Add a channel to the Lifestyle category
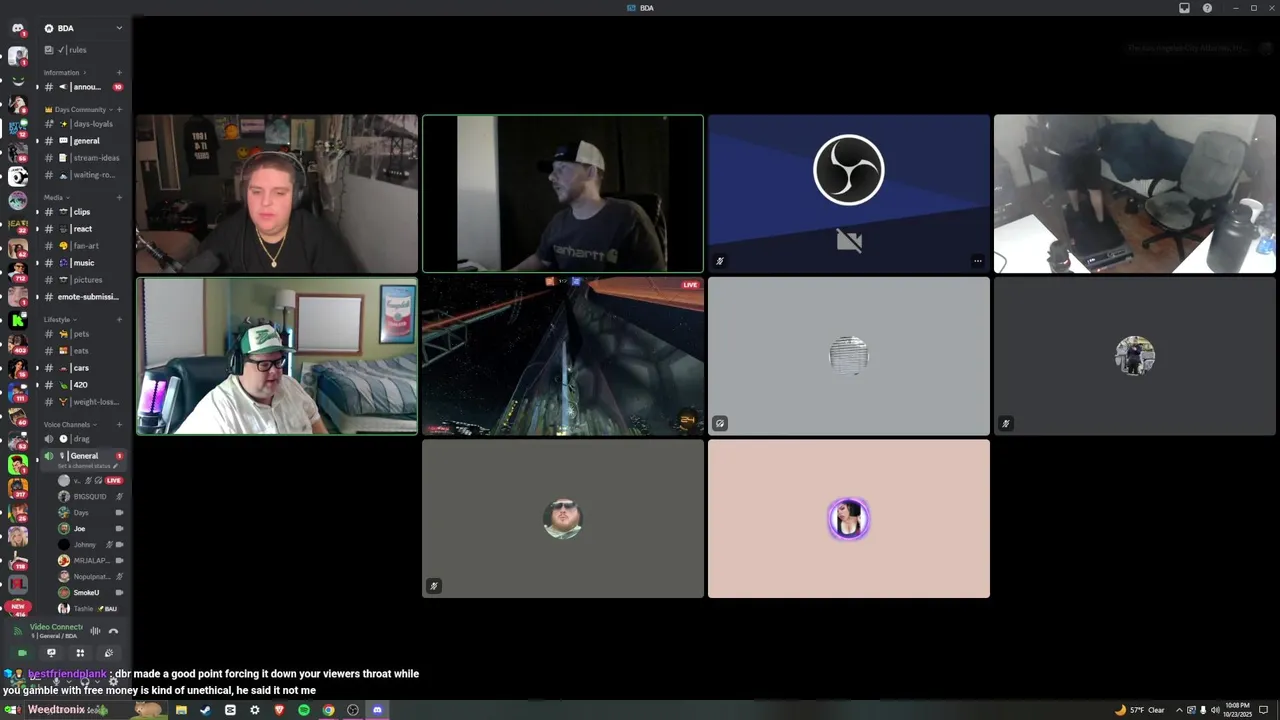This screenshot has height=720, width=1280. click(119, 319)
